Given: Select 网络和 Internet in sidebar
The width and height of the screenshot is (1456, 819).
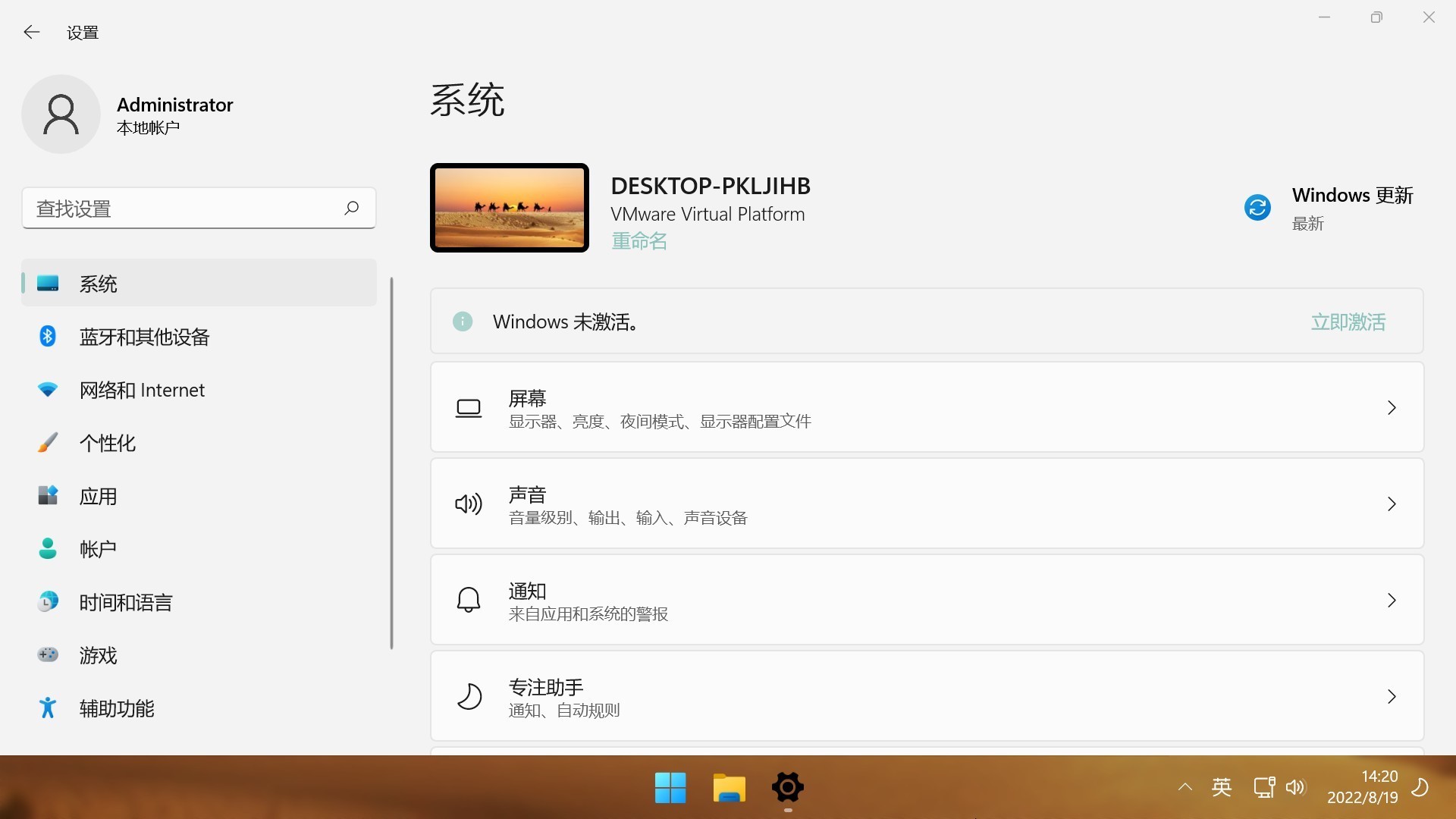Looking at the screenshot, I should (x=142, y=390).
